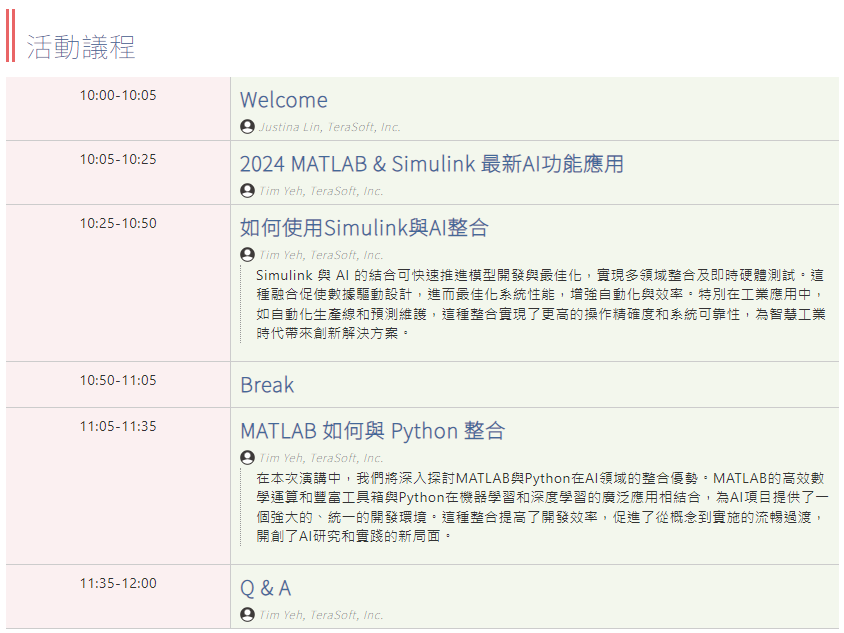Select the 10:25-10:50 time slot
The width and height of the screenshot is (844, 633).
(x=118, y=223)
